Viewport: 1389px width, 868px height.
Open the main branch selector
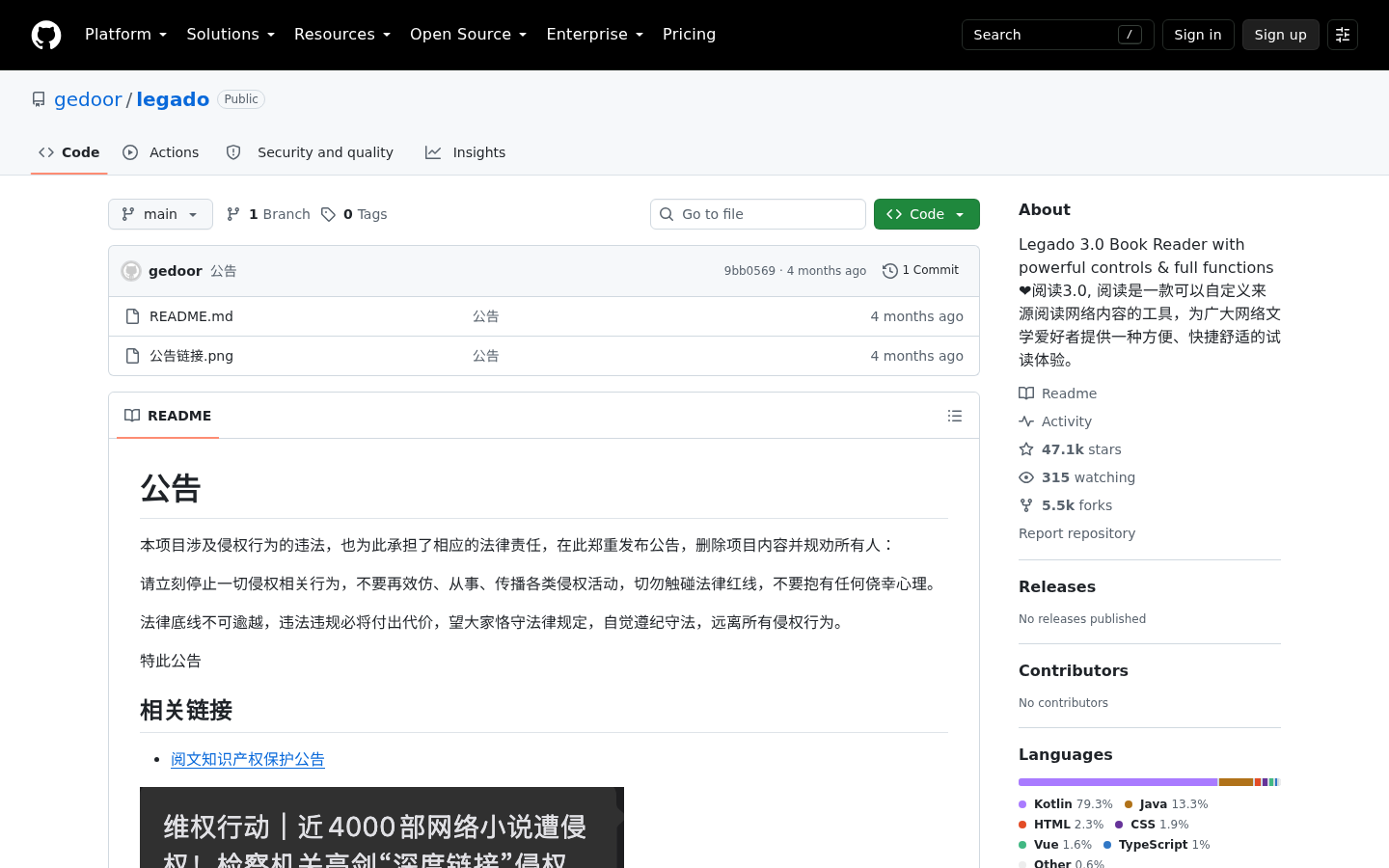click(160, 214)
